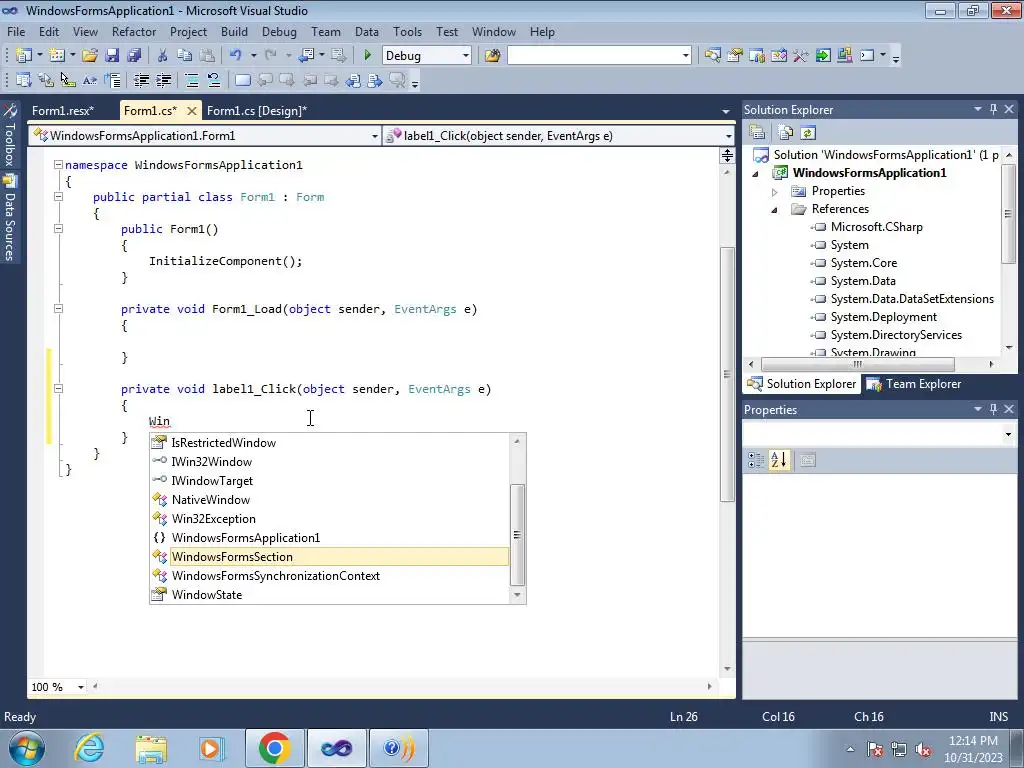This screenshot has height=768, width=1024.
Task: Collapse the label1_Click method outline
Action: click(58, 389)
